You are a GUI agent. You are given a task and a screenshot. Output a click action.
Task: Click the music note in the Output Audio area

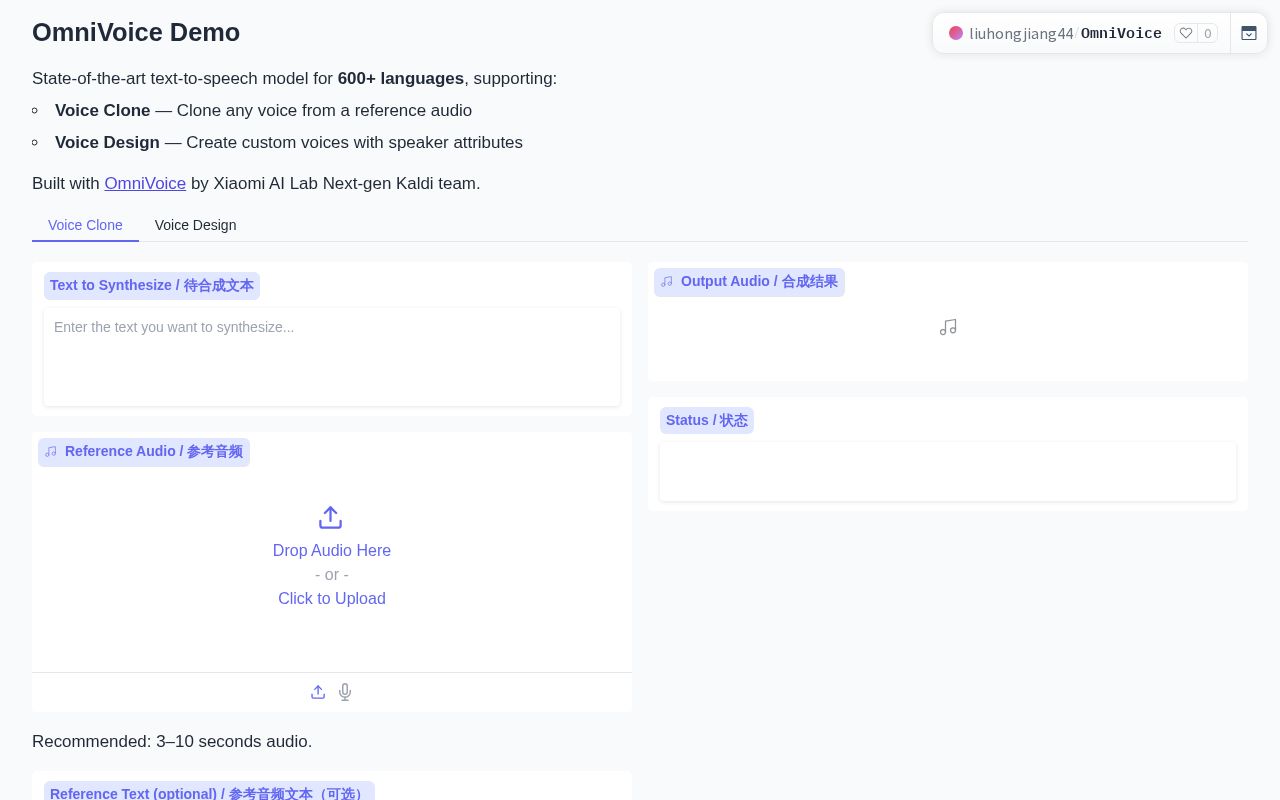tap(948, 327)
